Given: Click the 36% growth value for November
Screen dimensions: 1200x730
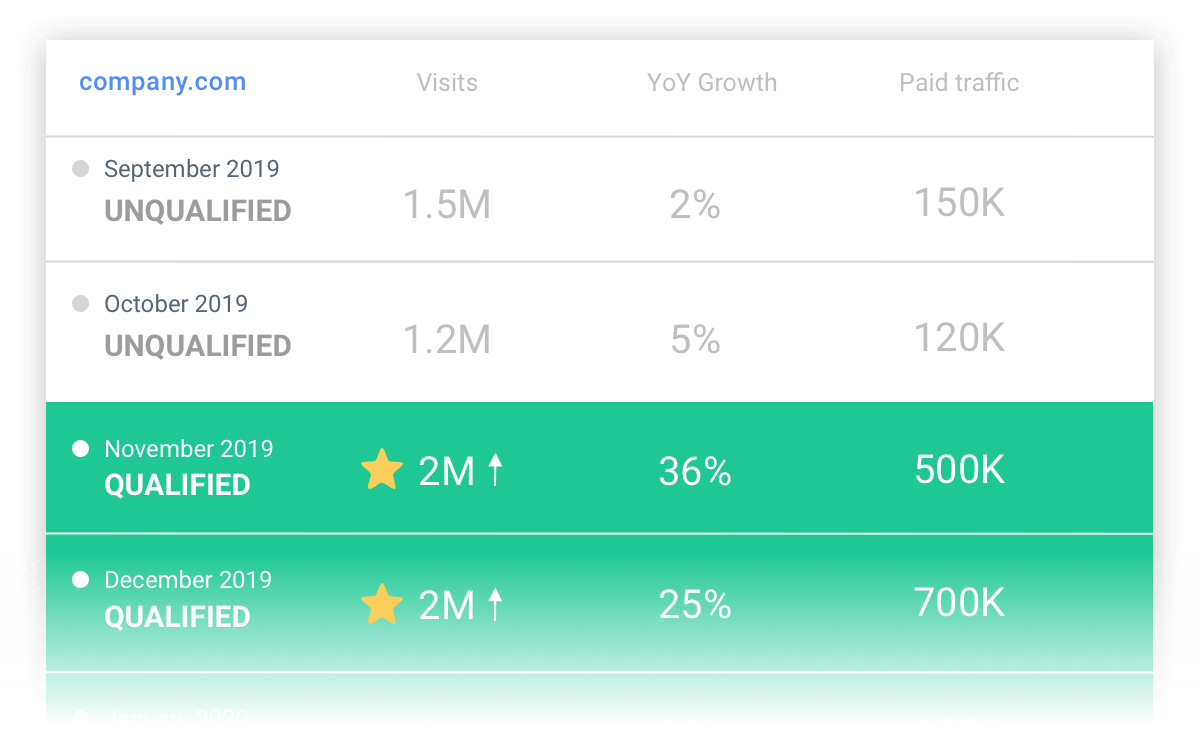Looking at the screenshot, I should coord(694,470).
